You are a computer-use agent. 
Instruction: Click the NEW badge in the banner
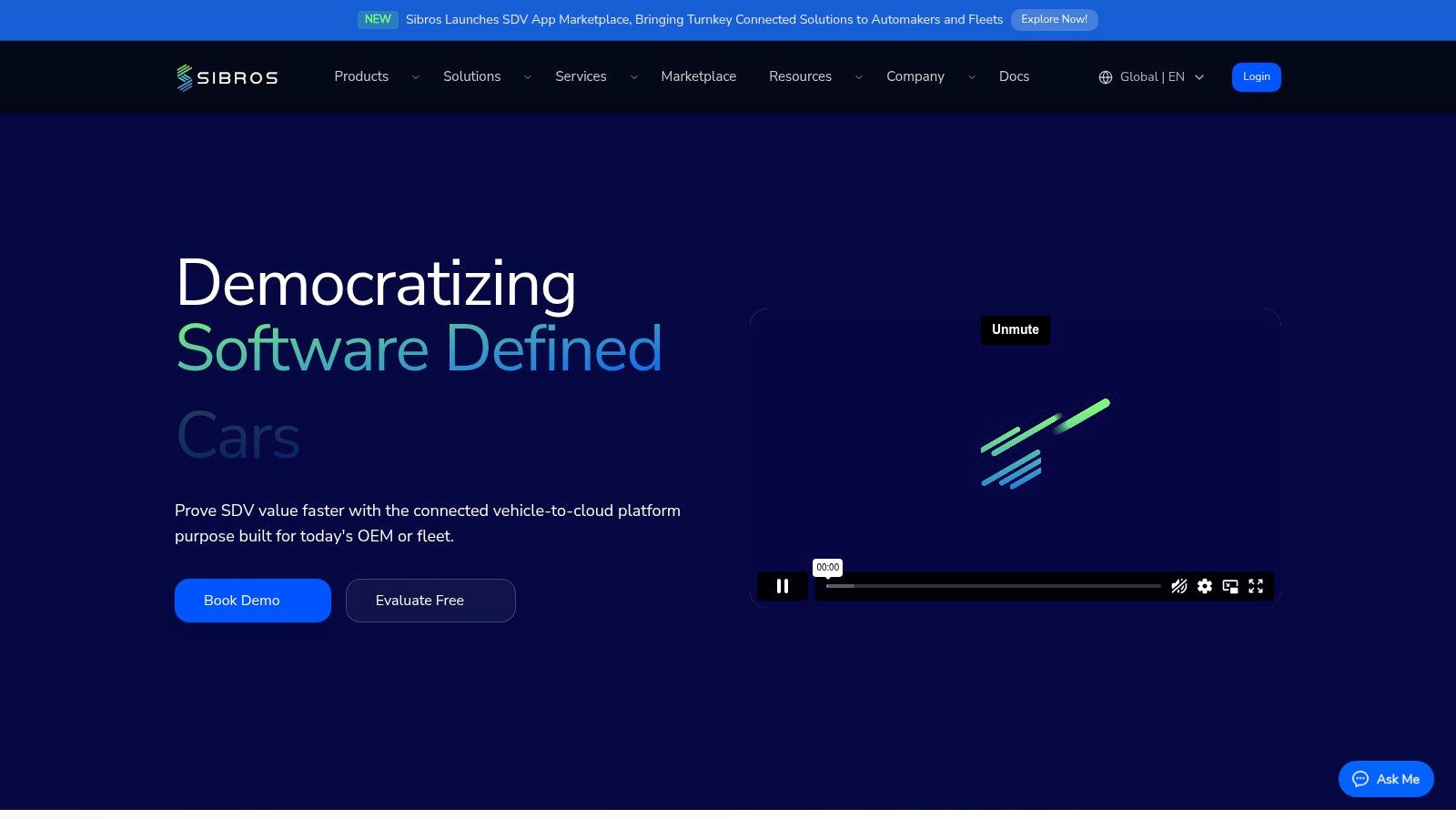click(378, 19)
